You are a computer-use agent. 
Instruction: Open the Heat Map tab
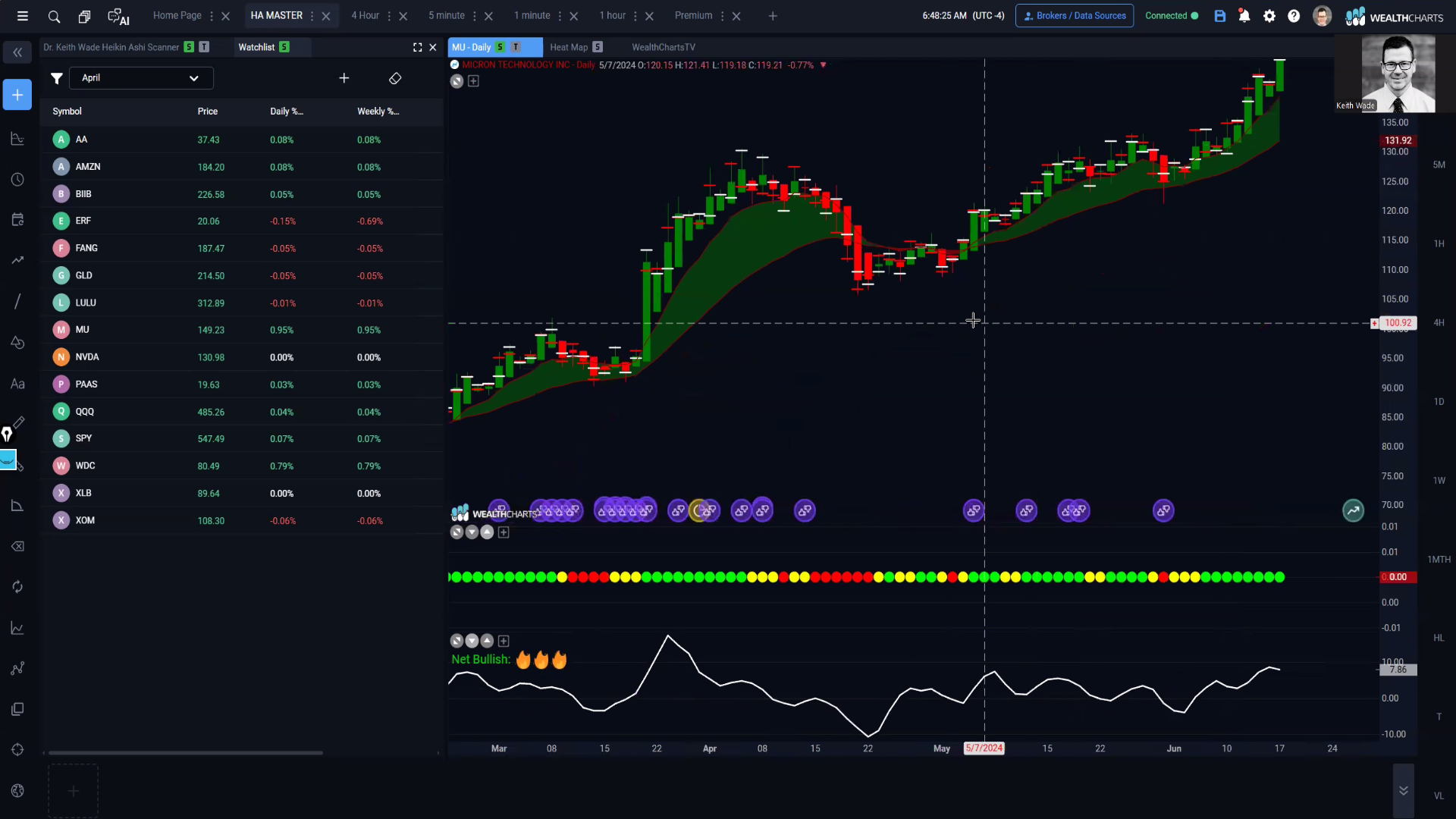pos(569,47)
